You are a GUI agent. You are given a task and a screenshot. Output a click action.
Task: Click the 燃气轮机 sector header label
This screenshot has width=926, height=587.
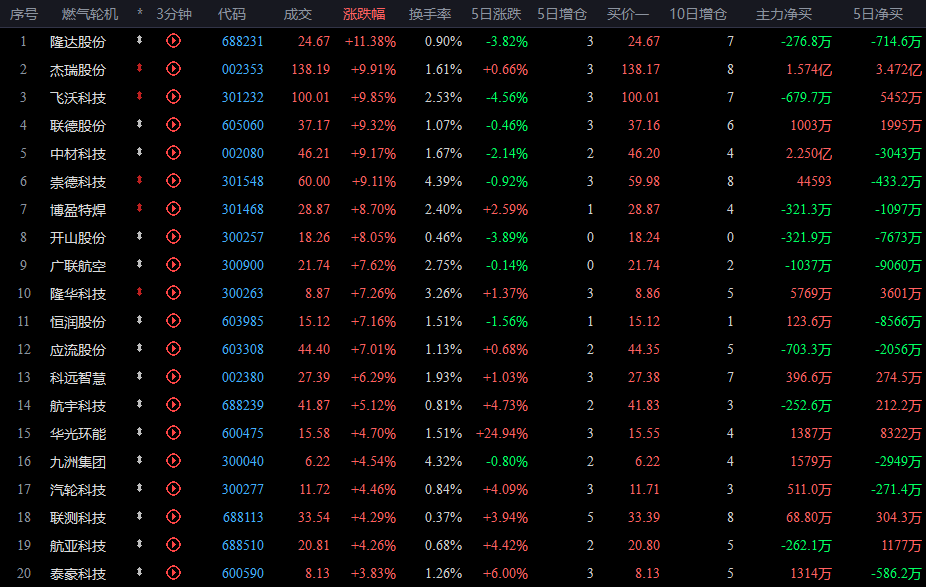[90, 14]
